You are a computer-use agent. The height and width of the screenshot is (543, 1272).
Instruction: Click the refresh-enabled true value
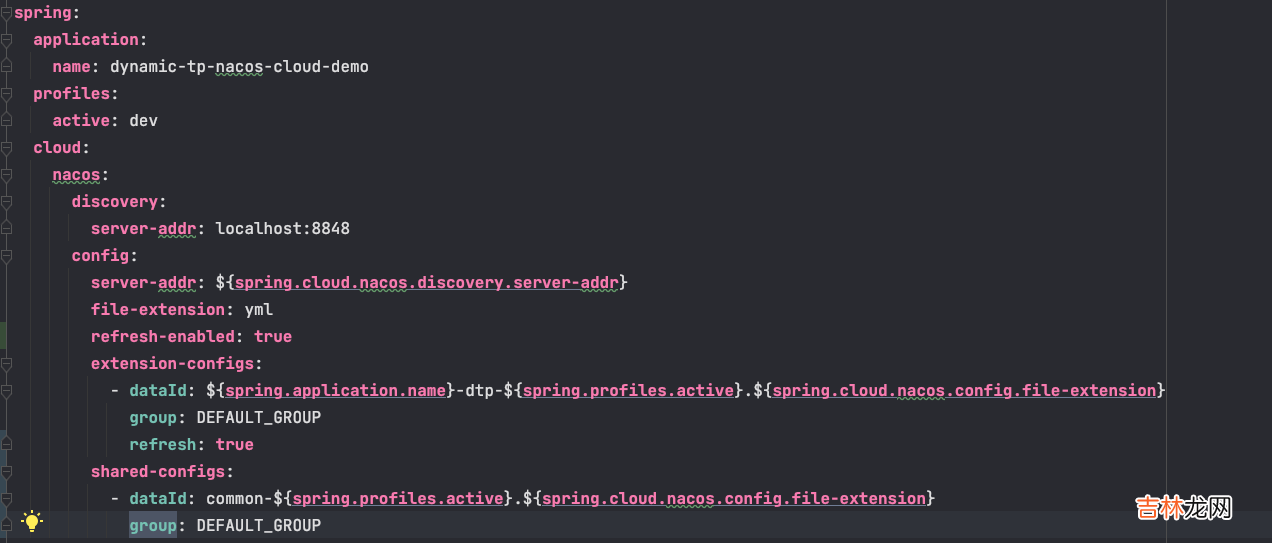point(272,337)
